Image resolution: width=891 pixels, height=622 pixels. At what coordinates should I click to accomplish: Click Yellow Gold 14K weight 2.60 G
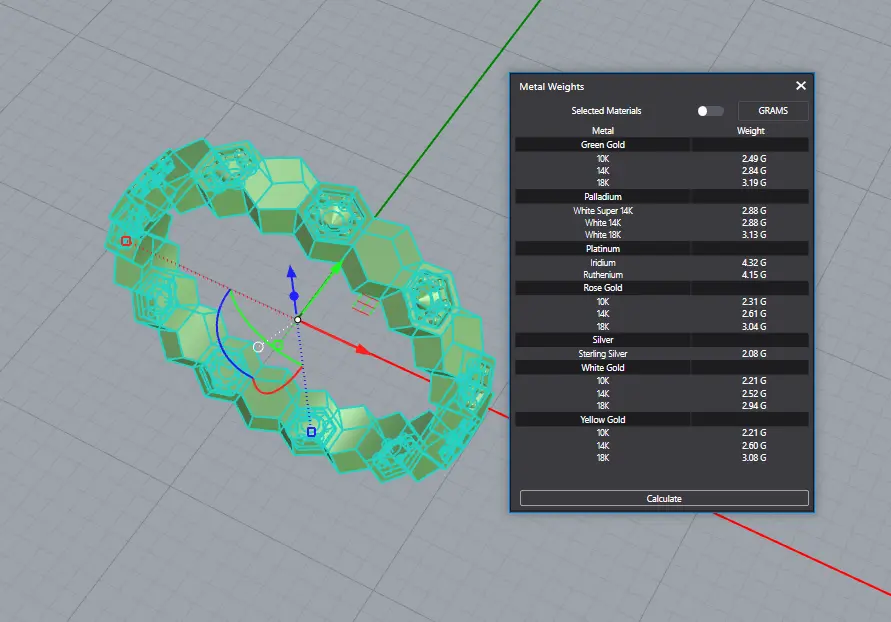(753, 445)
